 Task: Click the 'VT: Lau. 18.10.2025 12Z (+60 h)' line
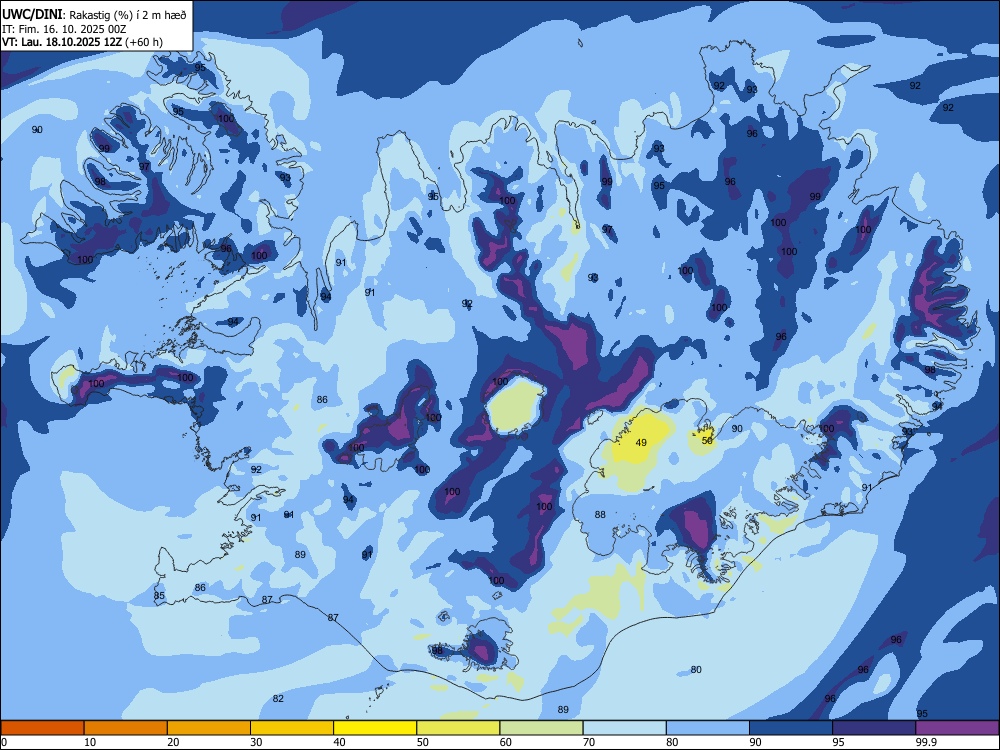pos(82,42)
